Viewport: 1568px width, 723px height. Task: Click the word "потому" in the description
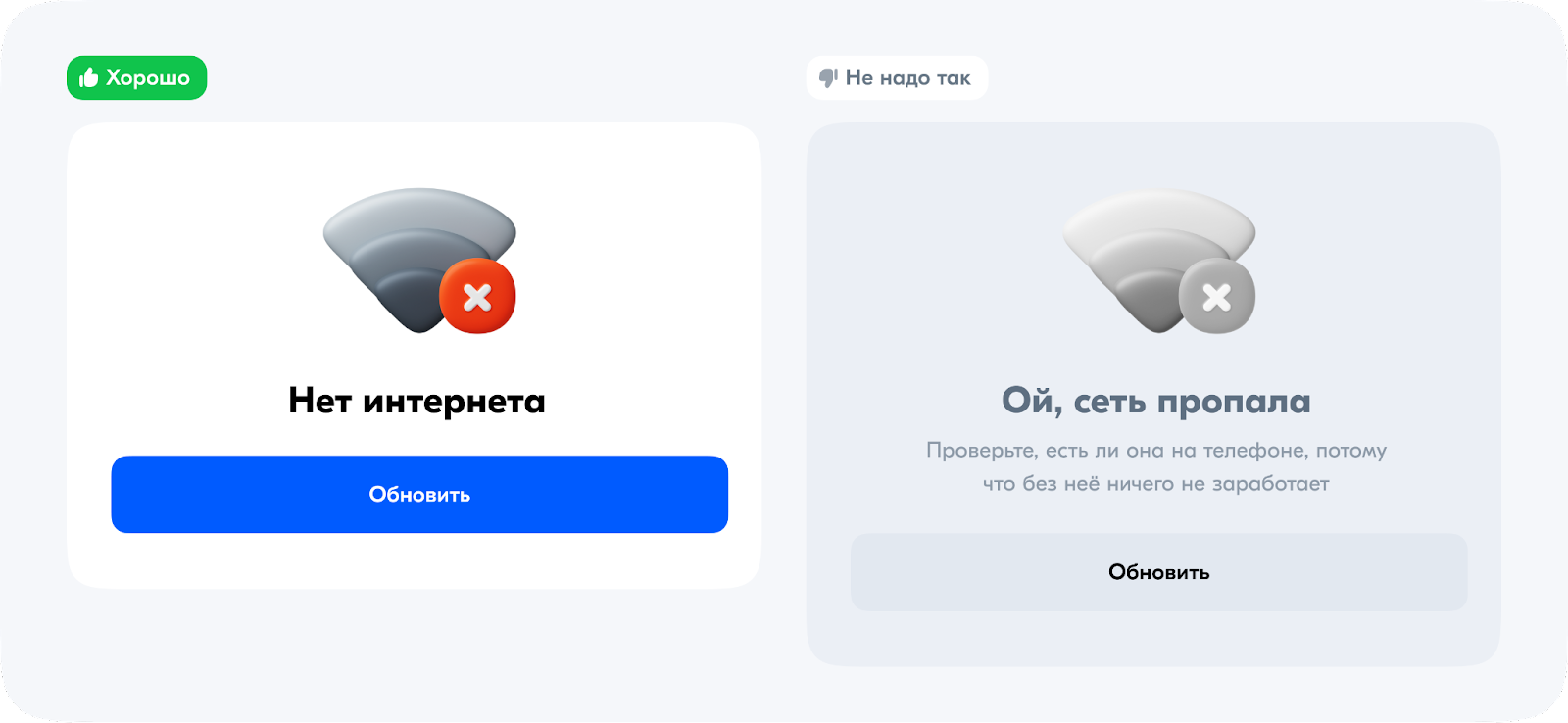pos(1351,451)
